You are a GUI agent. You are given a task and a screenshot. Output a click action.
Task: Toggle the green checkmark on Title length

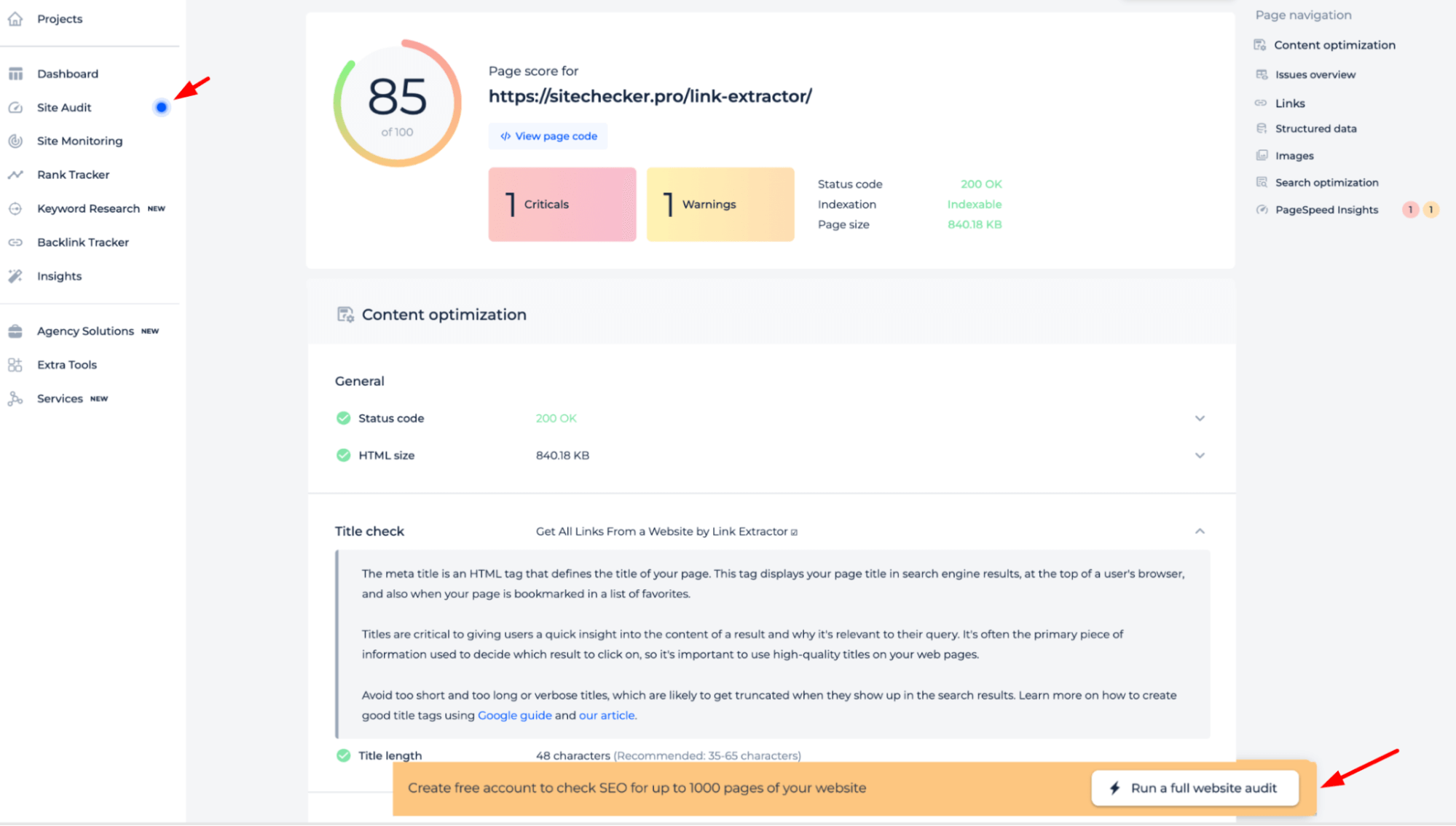[344, 755]
